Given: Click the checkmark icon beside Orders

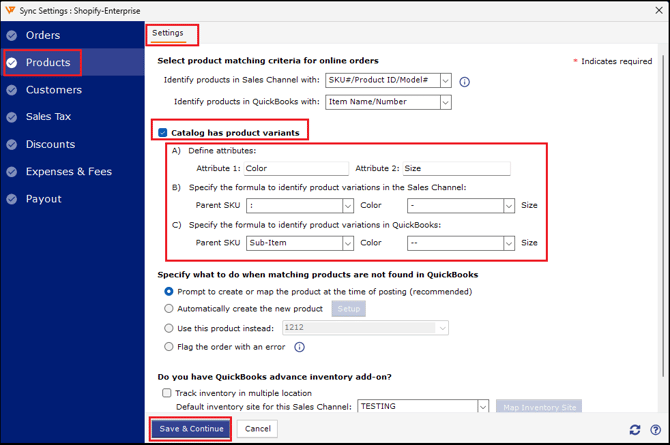Looking at the screenshot, I should 12,36.
